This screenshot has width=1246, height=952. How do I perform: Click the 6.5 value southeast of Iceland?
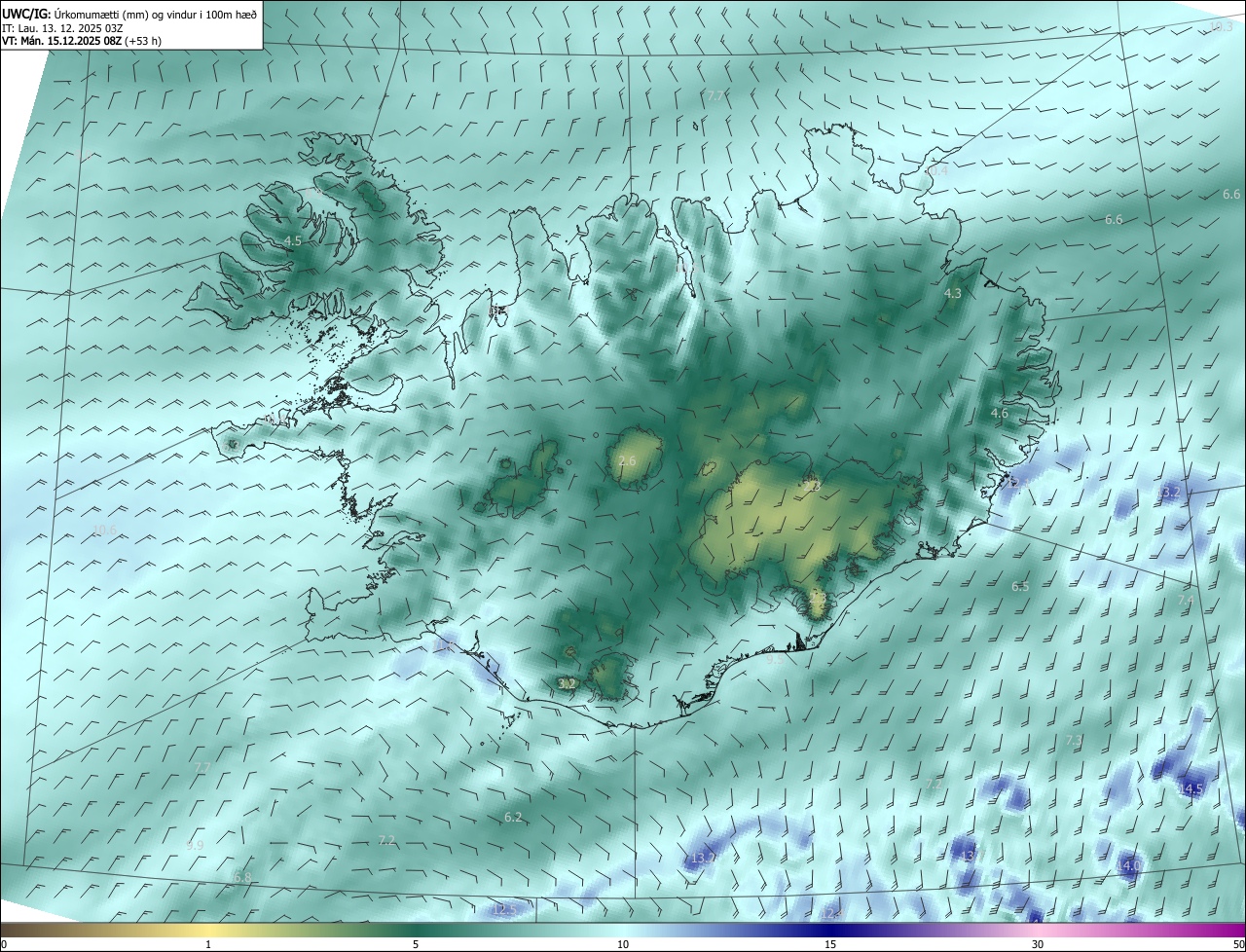pos(1020,587)
